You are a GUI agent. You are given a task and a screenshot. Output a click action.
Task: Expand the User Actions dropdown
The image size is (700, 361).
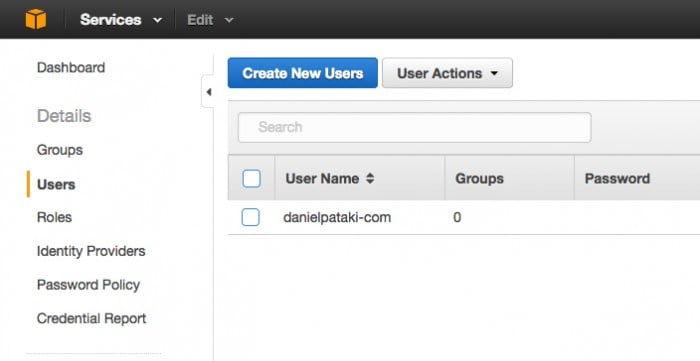447,73
